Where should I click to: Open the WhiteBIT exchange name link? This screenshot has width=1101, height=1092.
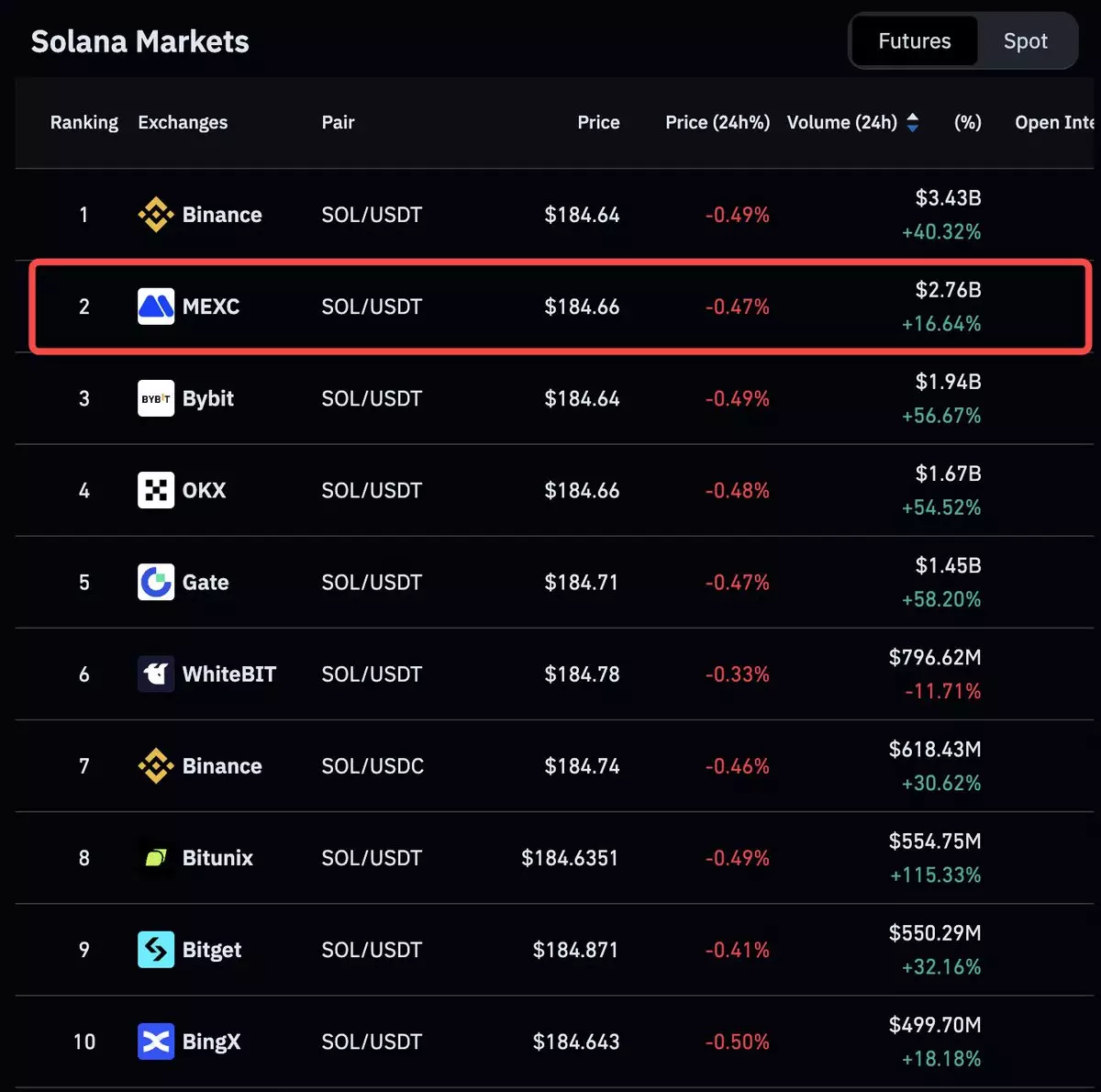(x=228, y=674)
